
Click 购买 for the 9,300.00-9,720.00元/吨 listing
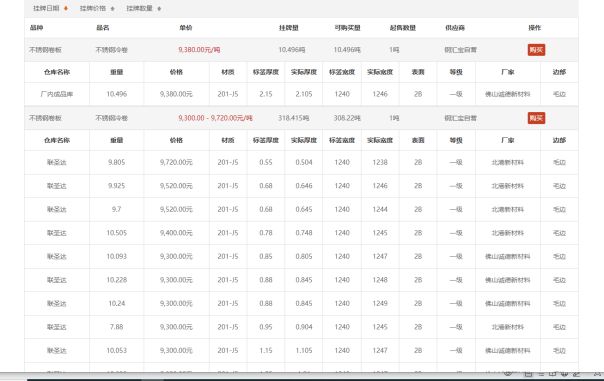click(x=536, y=118)
